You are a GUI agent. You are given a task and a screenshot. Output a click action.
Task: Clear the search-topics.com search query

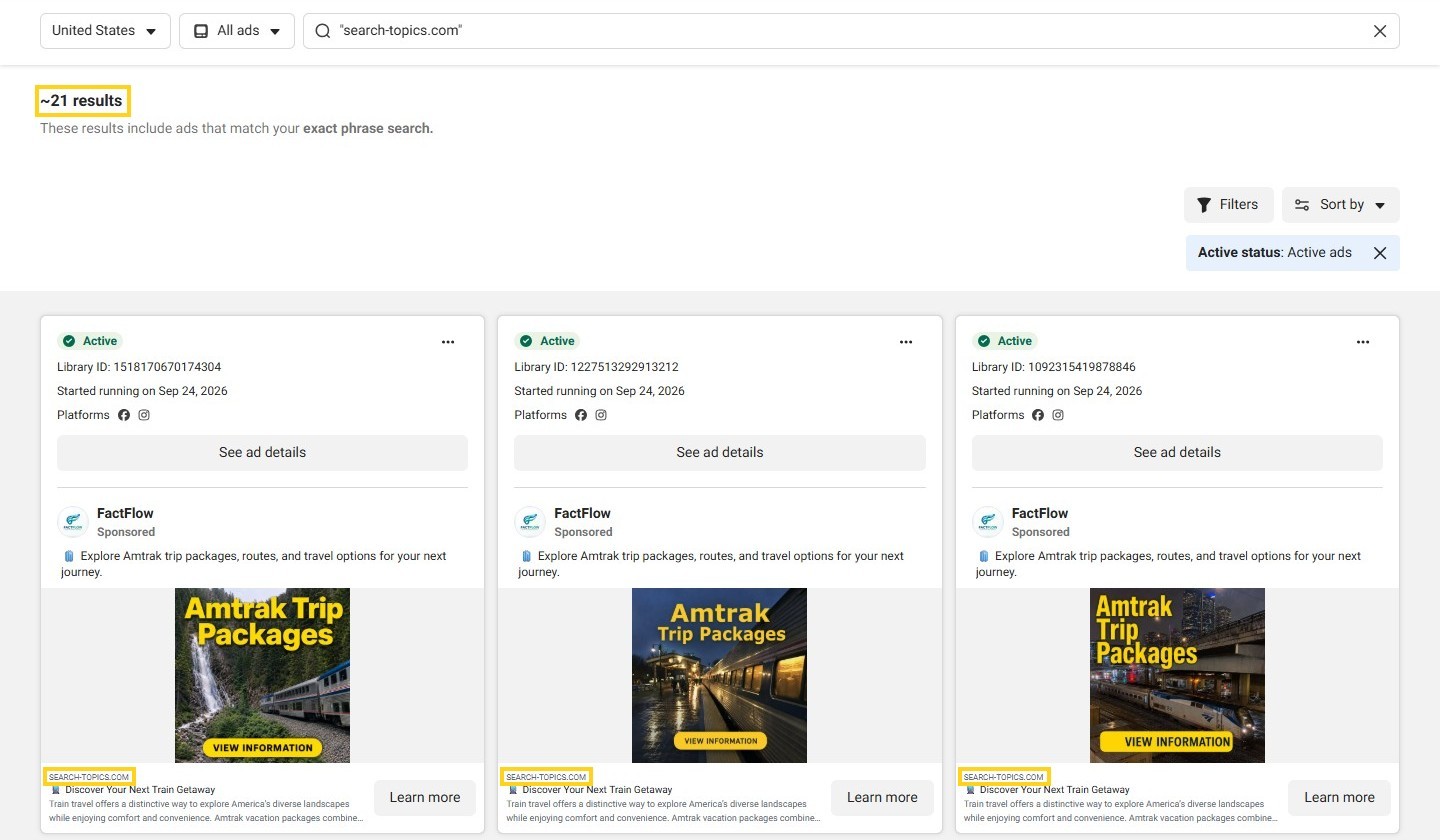[x=1380, y=31]
